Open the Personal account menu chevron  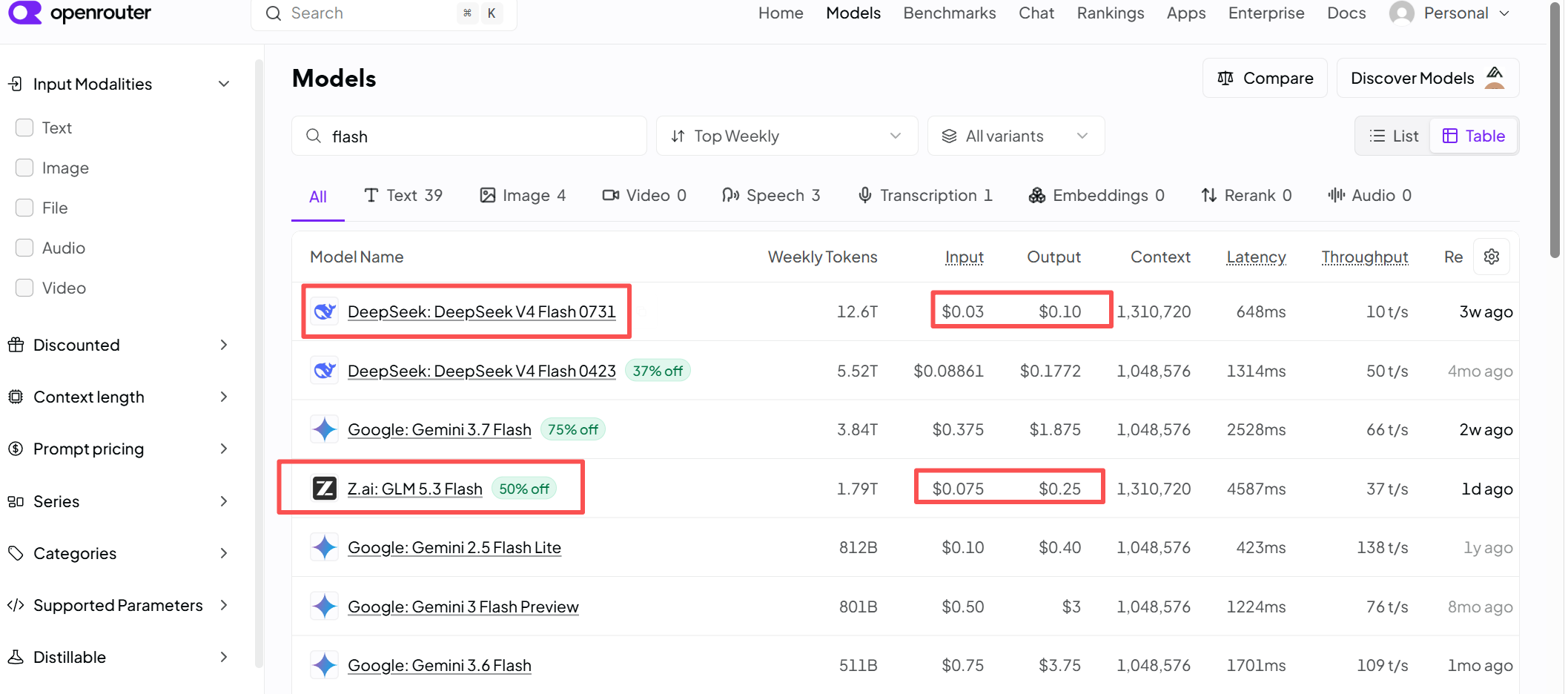click(1504, 13)
